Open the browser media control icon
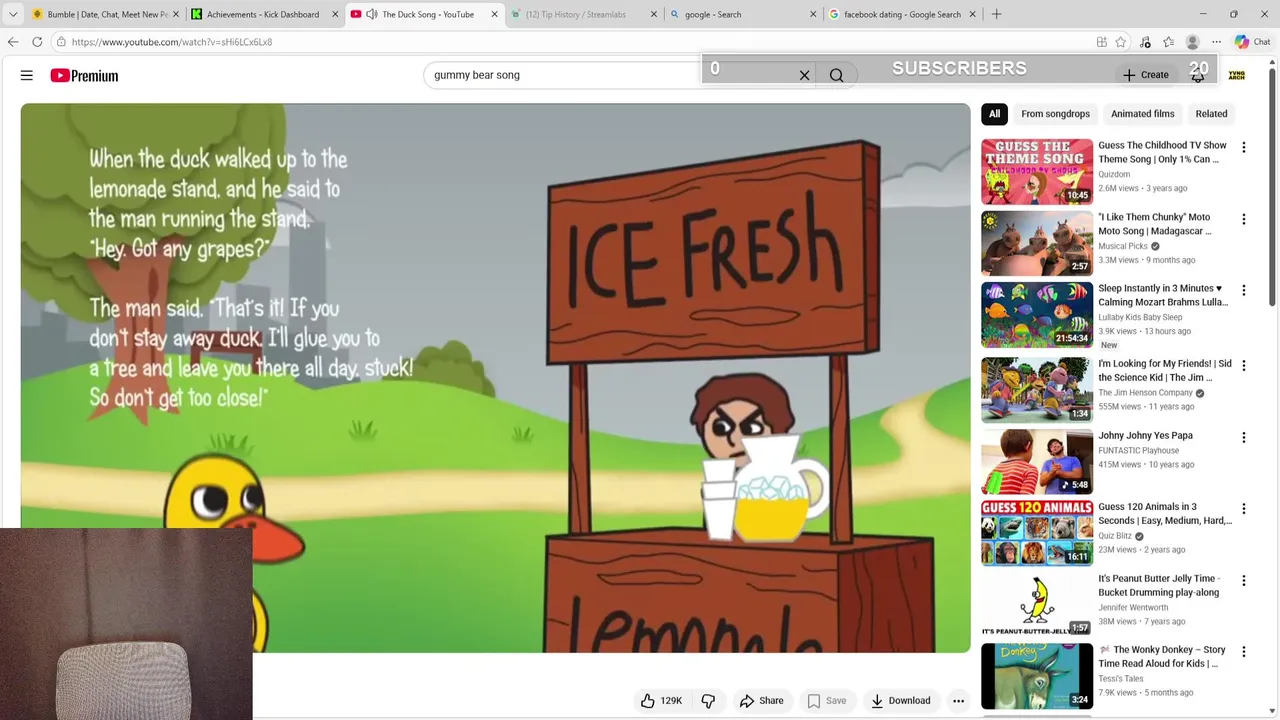The height and width of the screenshot is (720, 1280). [x=1145, y=42]
